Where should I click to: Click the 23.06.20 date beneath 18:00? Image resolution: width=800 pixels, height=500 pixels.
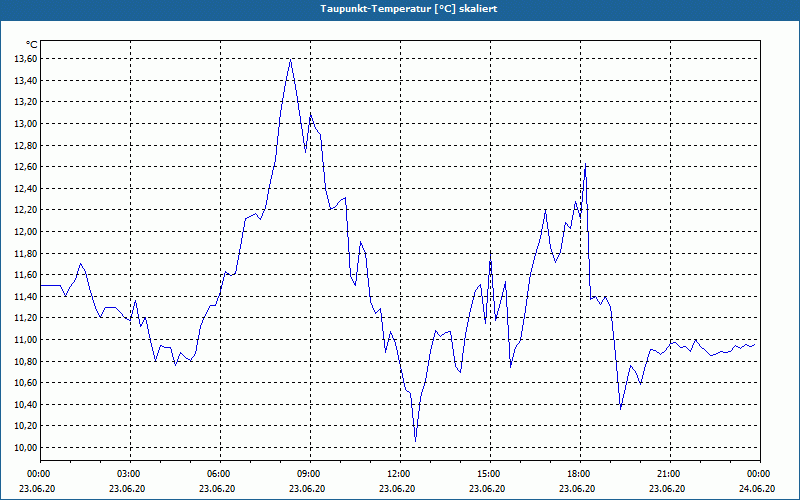coord(578,488)
